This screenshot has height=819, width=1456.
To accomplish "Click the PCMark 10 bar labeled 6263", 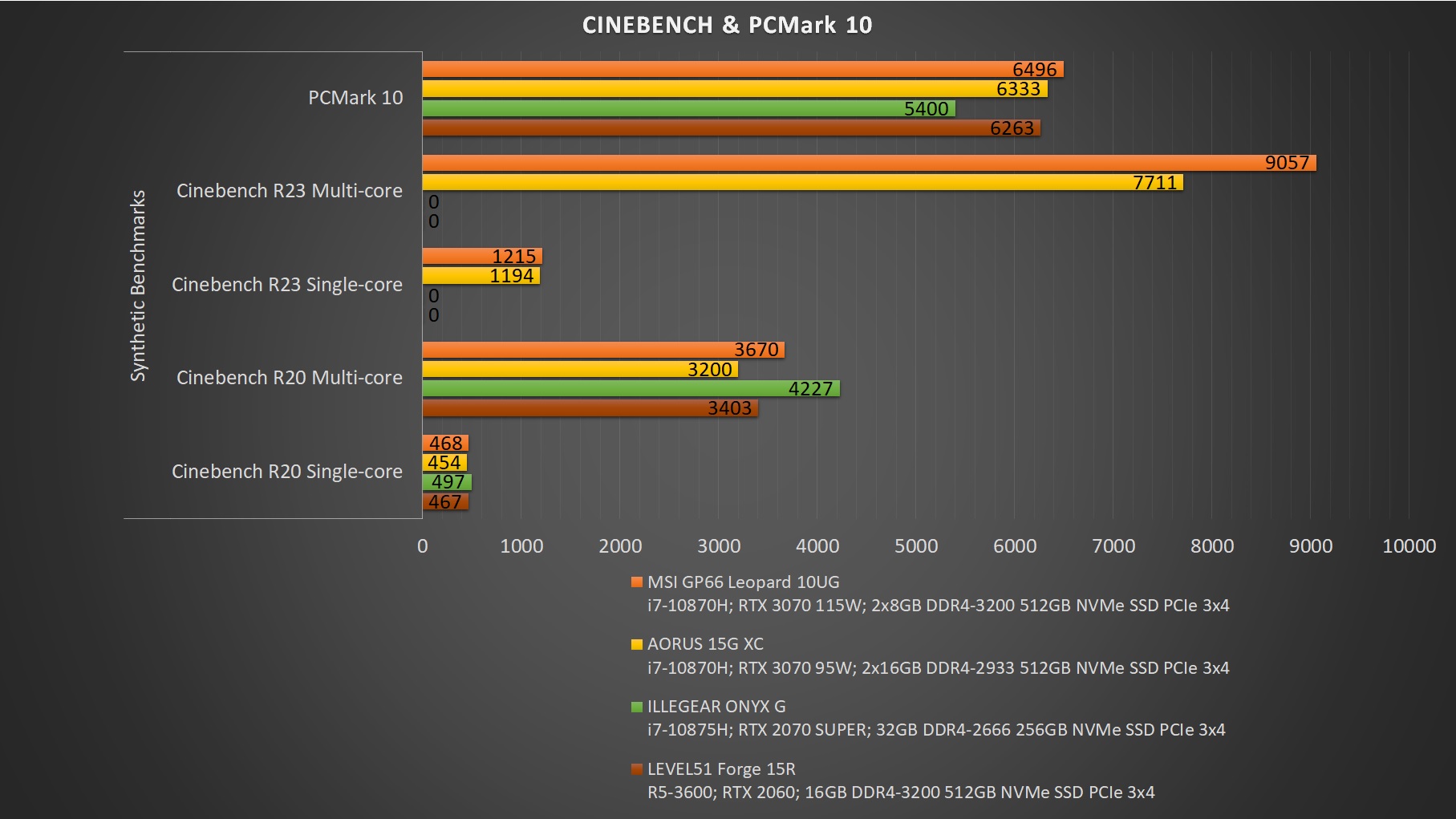I will pos(732,128).
